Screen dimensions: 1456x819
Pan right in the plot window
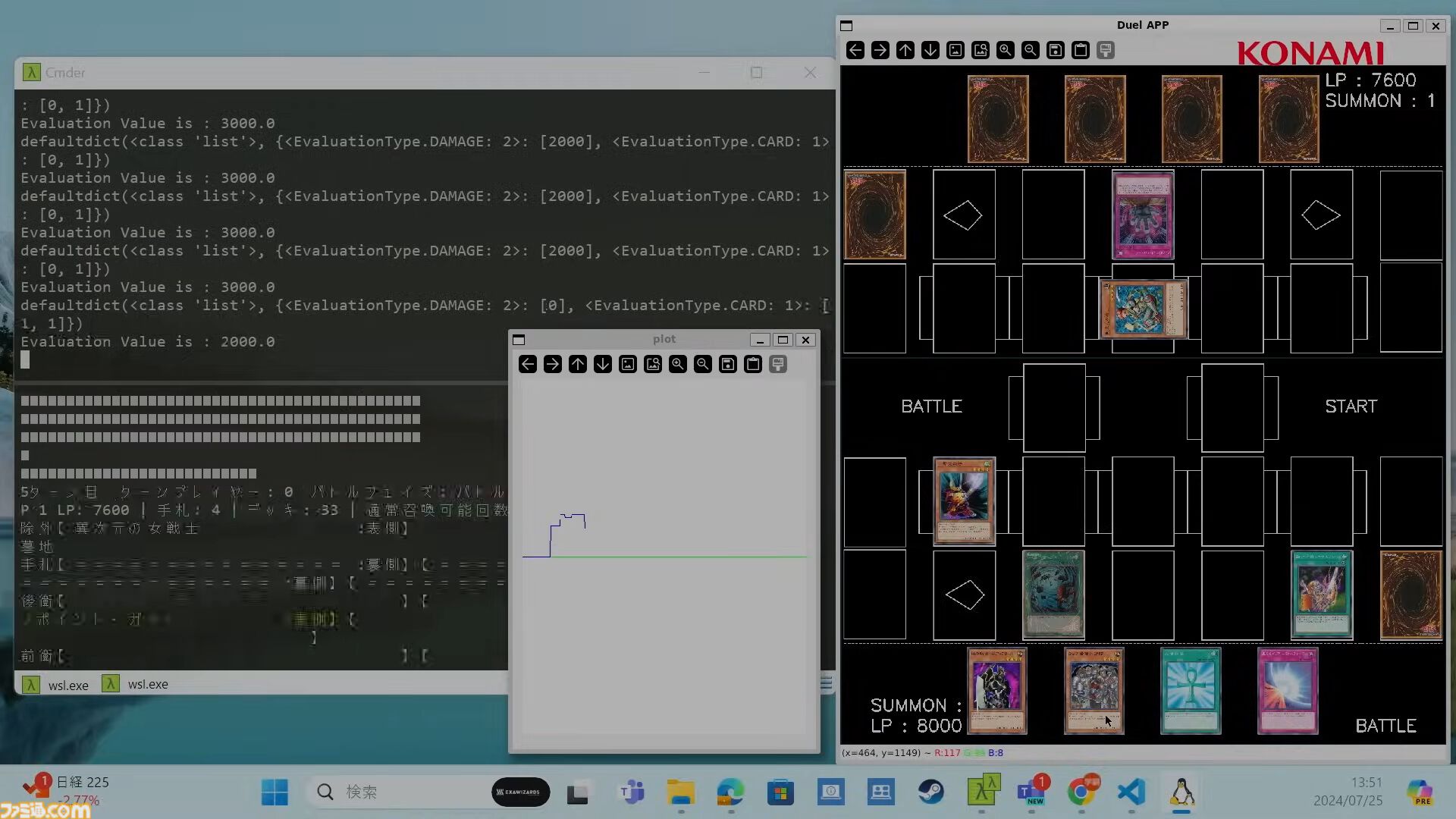pos(553,364)
